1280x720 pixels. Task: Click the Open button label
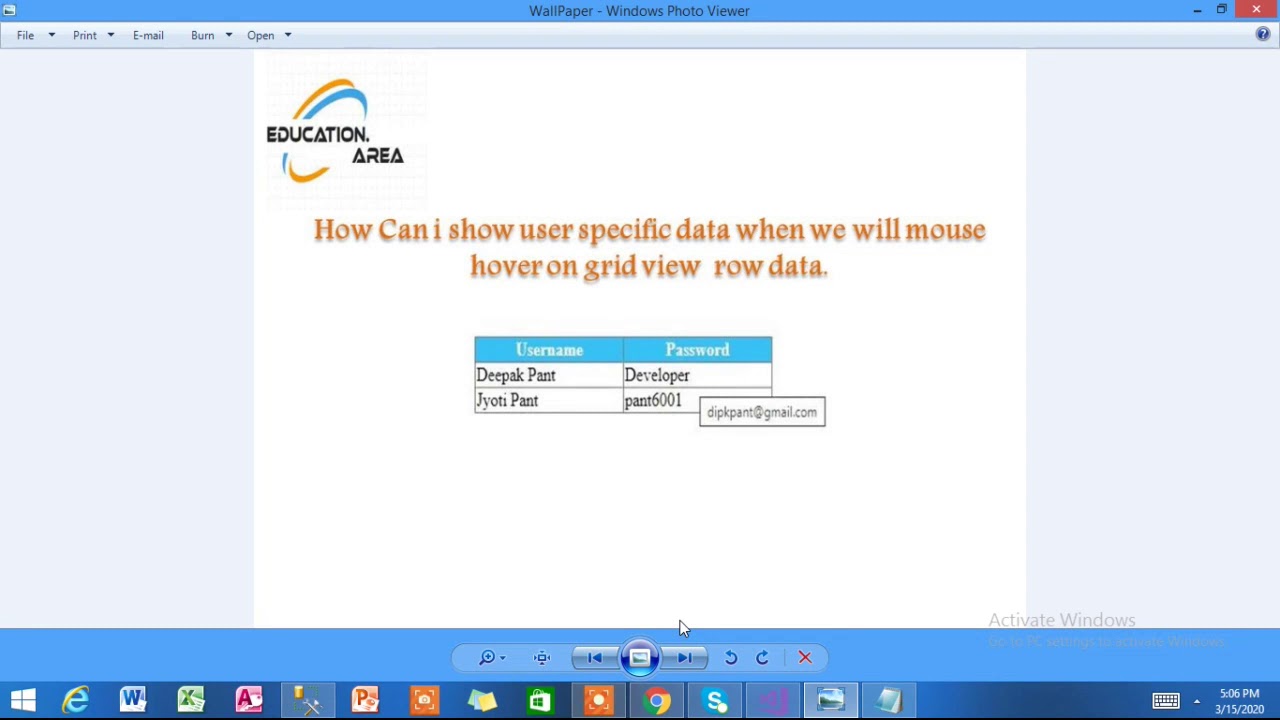point(260,35)
